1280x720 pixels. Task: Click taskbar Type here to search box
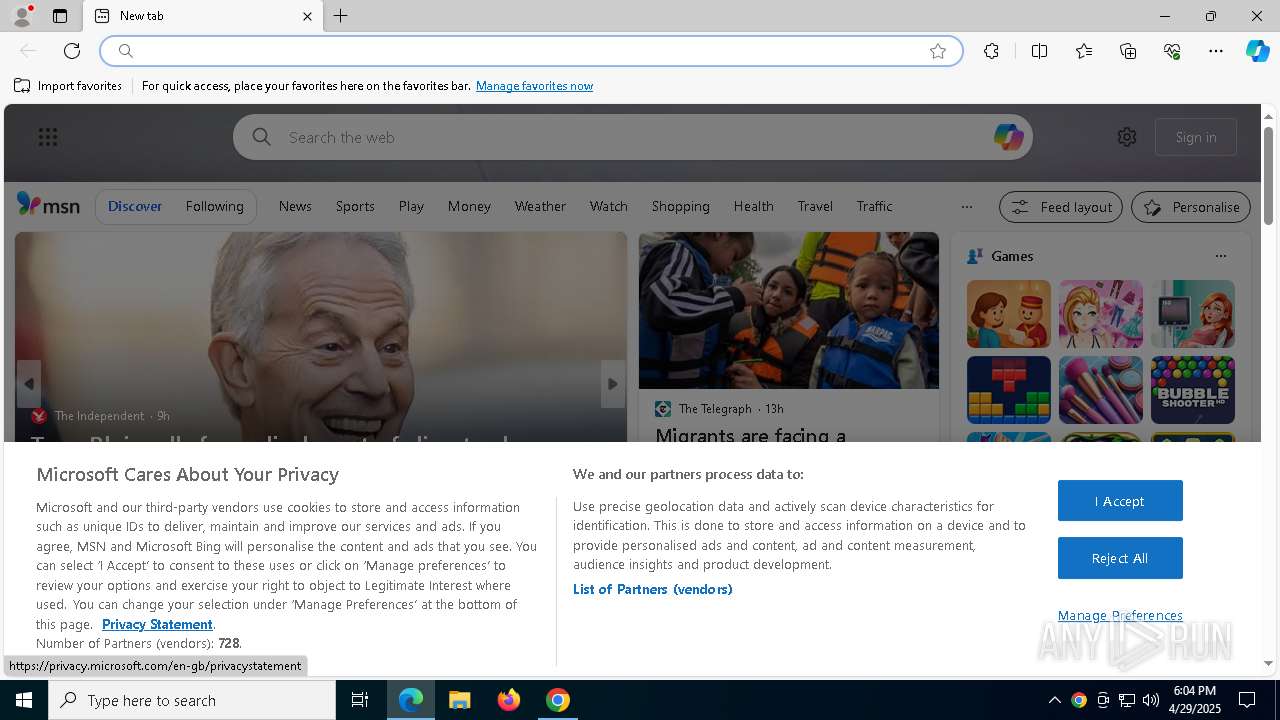pyautogui.click(x=192, y=700)
